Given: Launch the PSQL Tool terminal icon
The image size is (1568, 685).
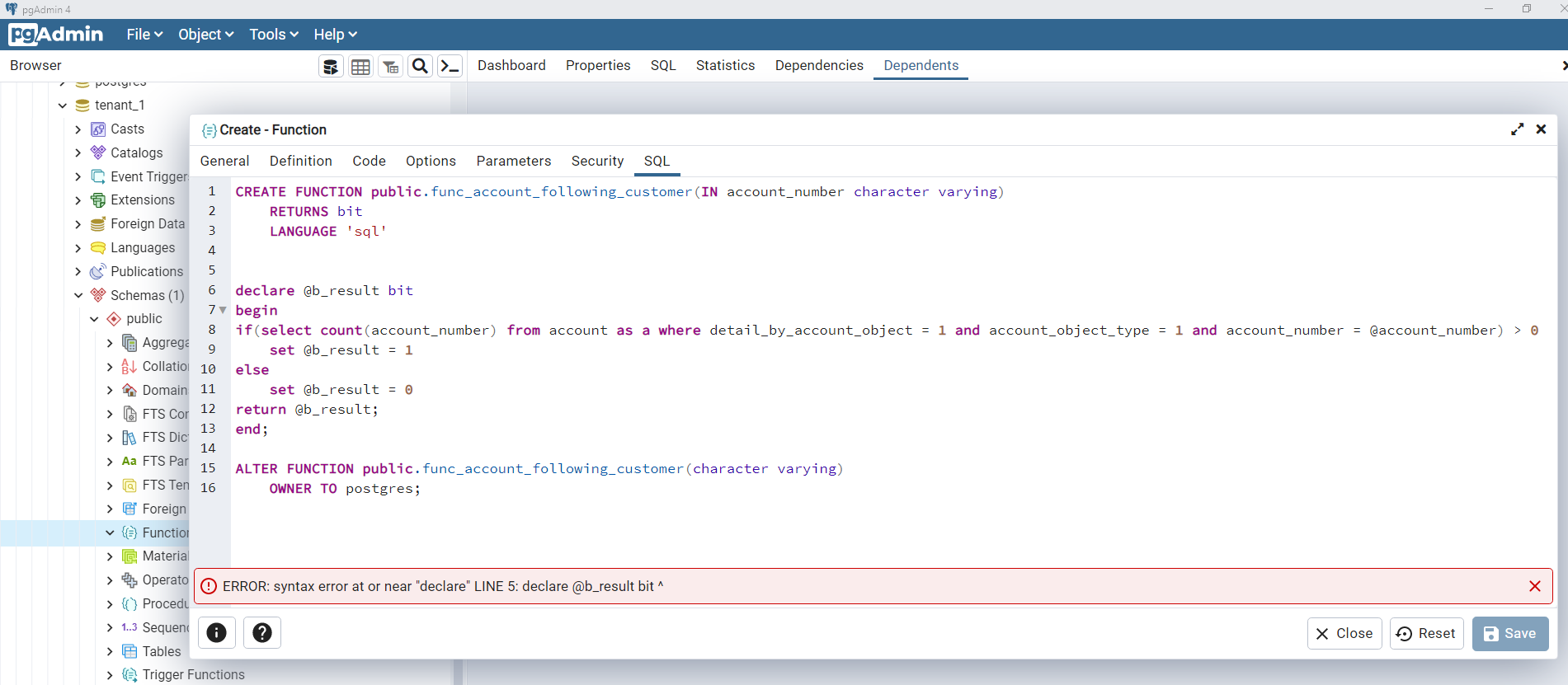Looking at the screenshot, I should pyautogui.click(x=450, y=67).
